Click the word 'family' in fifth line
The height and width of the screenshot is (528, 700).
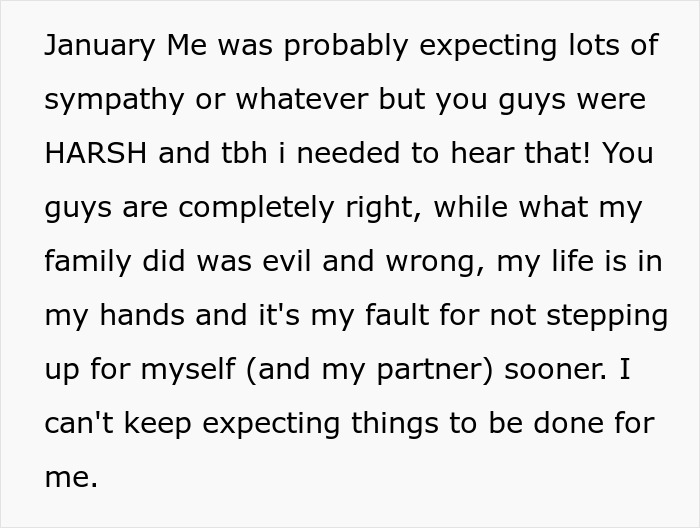coord(88,262)
